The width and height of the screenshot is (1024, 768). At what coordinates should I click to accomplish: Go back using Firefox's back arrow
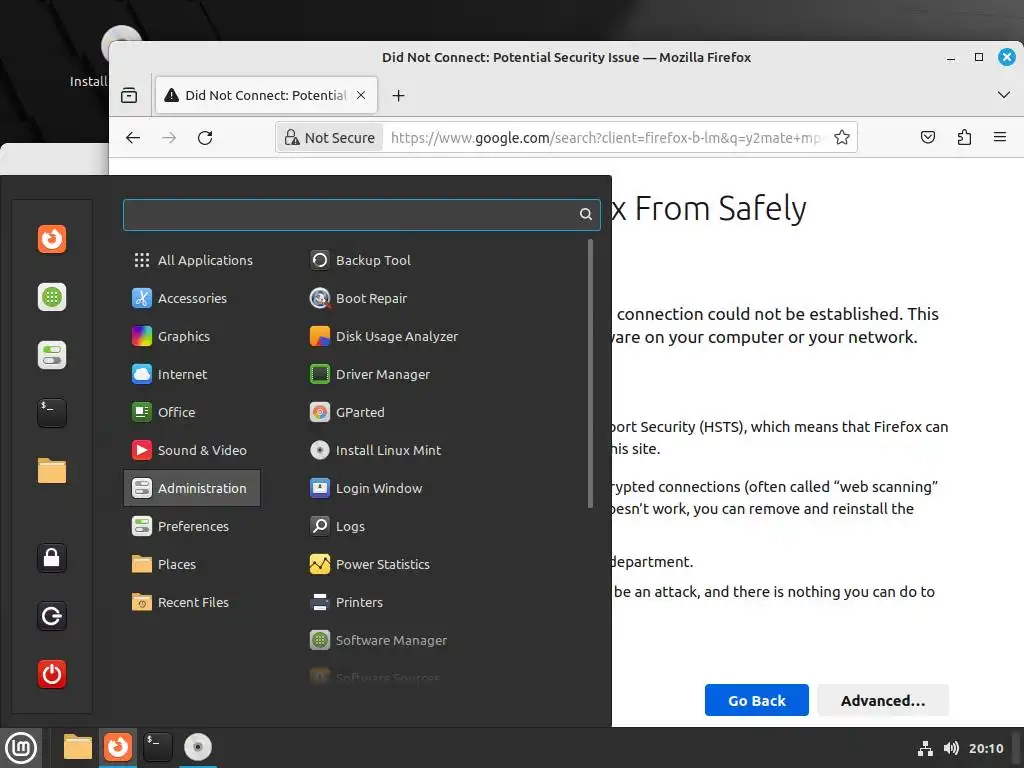pos(133,138)
